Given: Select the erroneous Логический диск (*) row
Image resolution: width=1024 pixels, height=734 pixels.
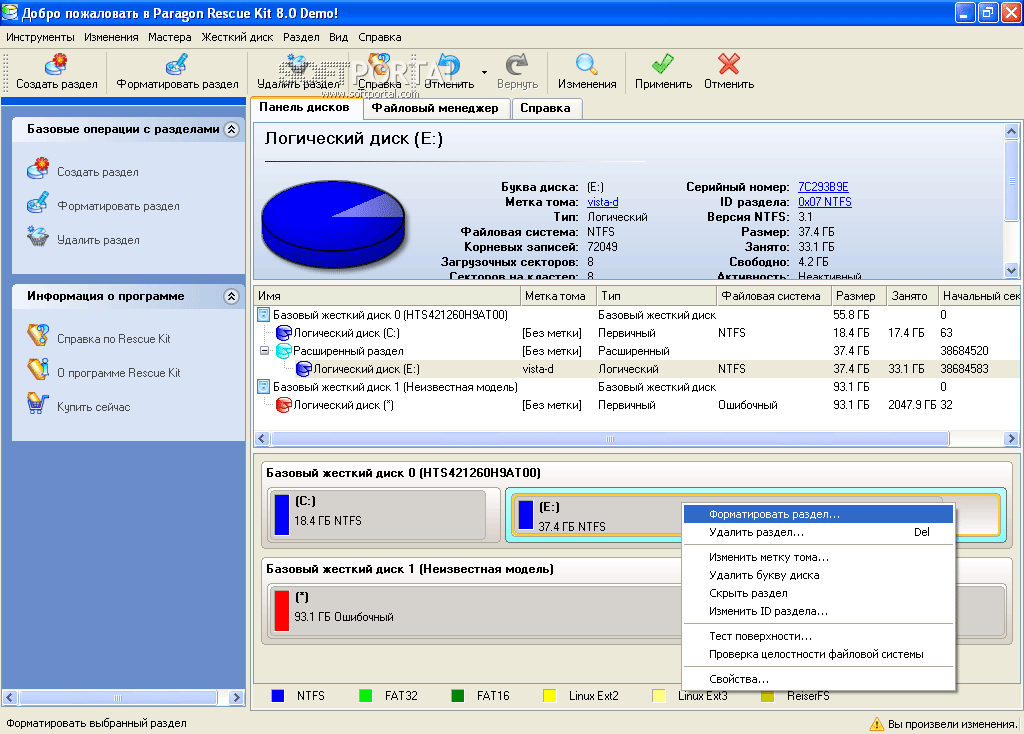Looking at the screenshot, I should [x=637, y=405].
